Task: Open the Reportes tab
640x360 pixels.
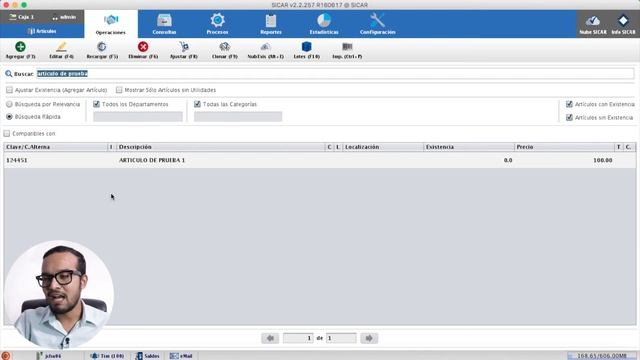Action: (271, 24)
